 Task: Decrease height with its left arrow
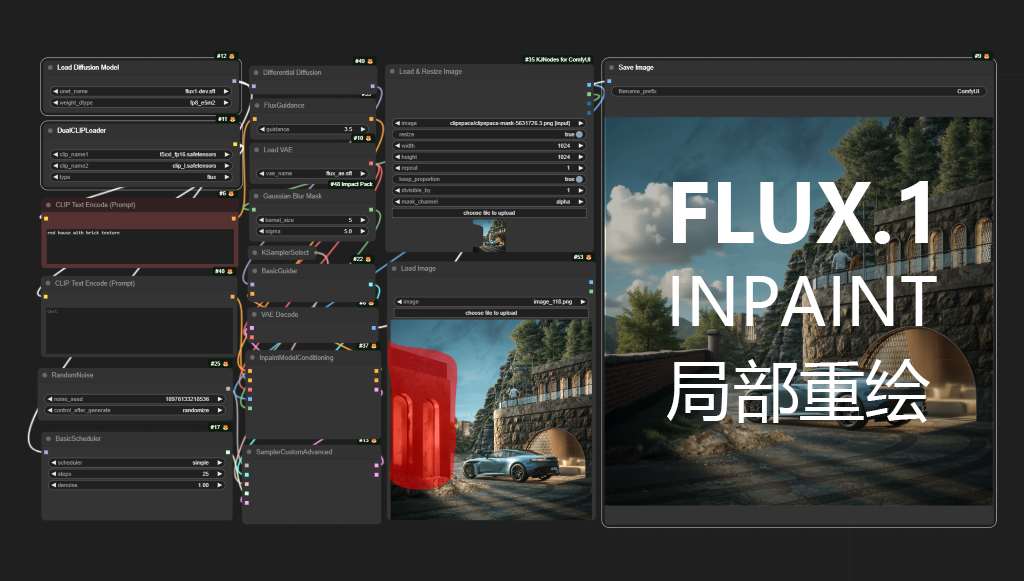pyautogui.click(x=397, y=157)
